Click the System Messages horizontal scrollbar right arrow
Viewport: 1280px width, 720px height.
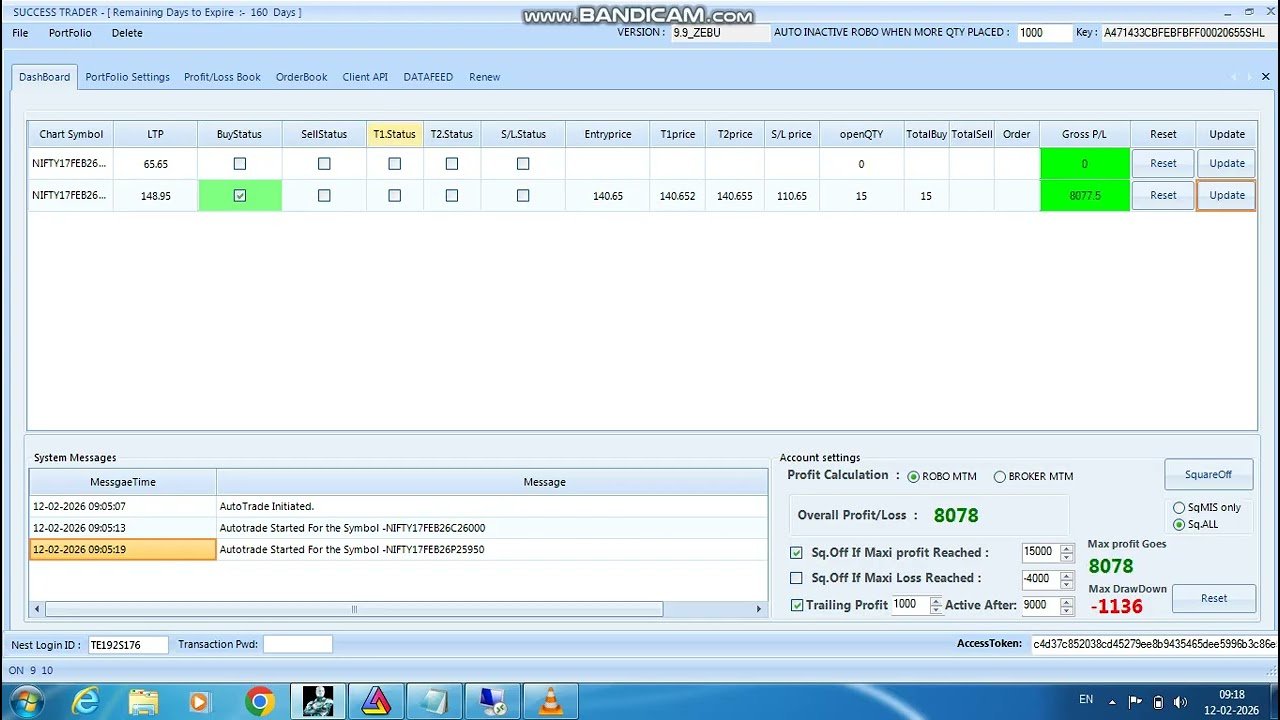(x=757, y=608)
